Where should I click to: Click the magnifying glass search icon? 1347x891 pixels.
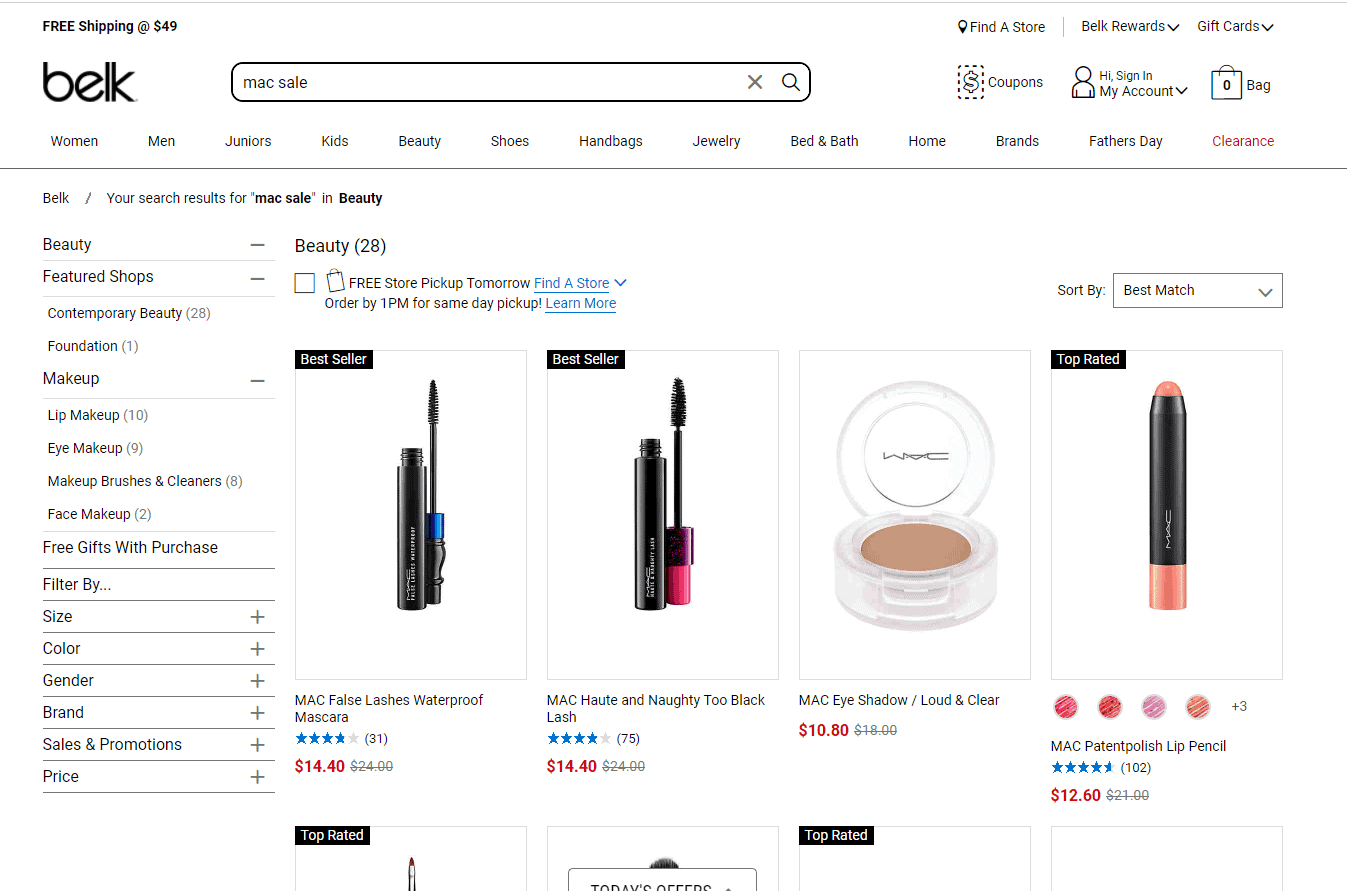791,82
